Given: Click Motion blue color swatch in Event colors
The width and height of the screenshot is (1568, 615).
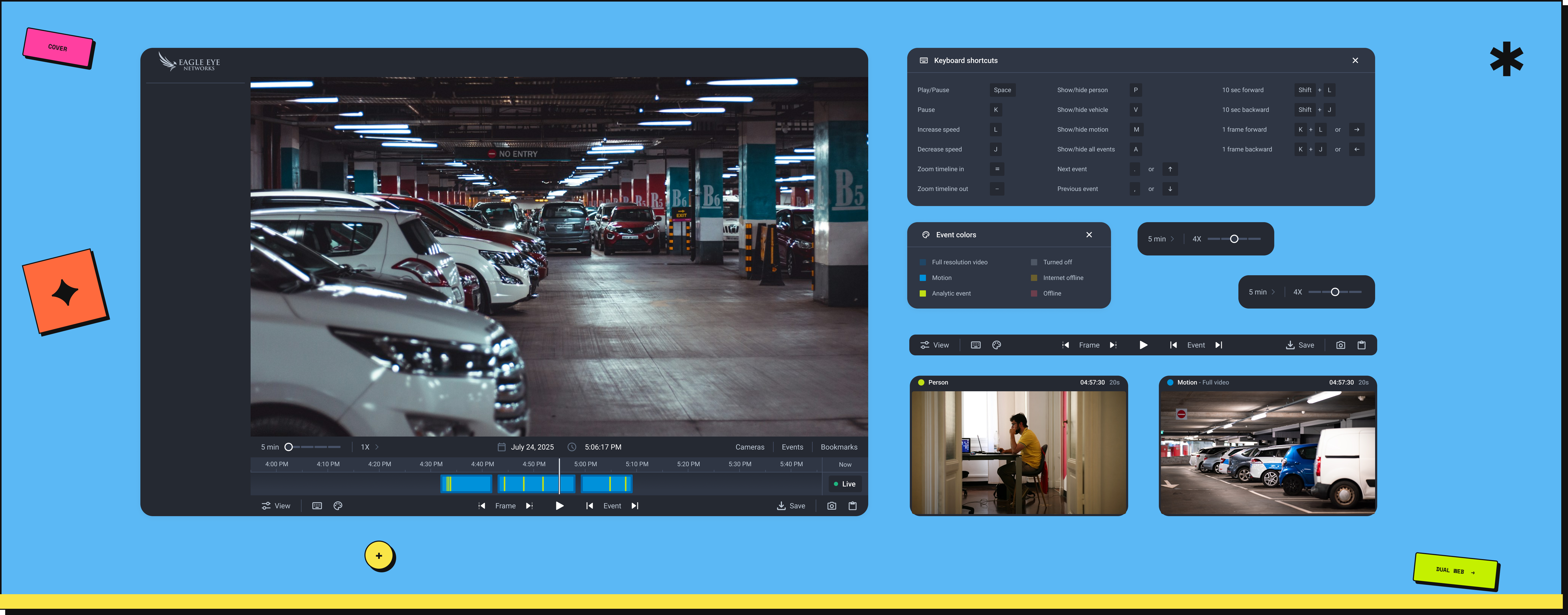Looking at the screenshot, I should pyautogui.click(x=923, y=278).
